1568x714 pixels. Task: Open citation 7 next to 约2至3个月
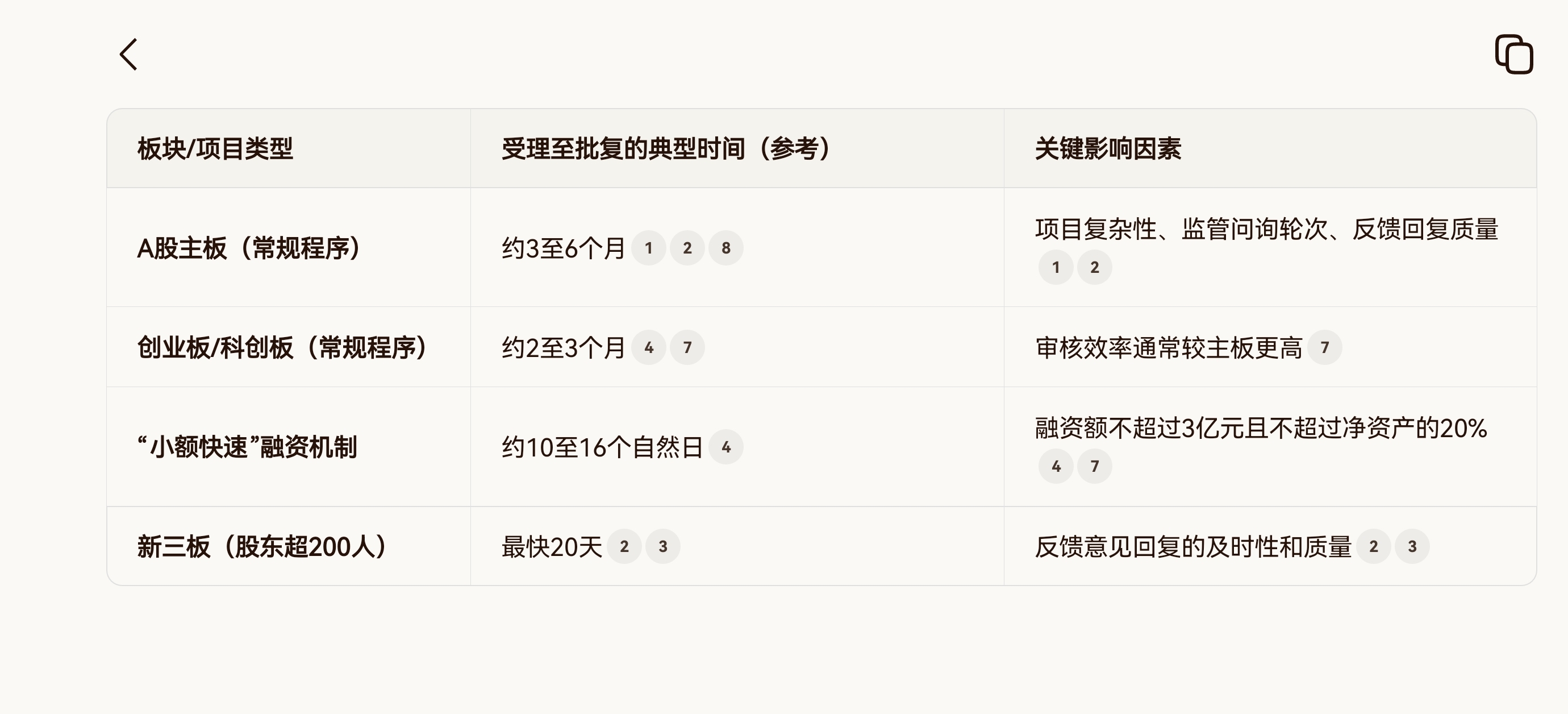[687, 347]
